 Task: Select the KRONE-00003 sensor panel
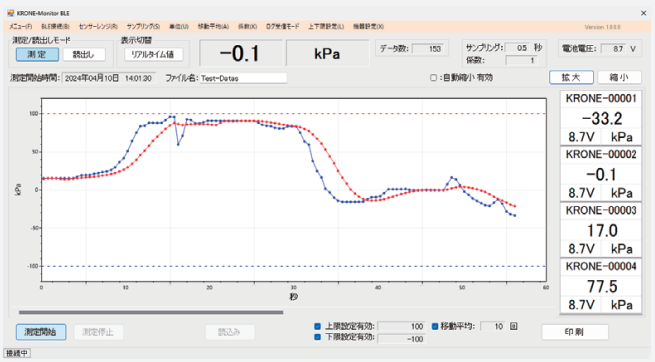coord(601,230)
